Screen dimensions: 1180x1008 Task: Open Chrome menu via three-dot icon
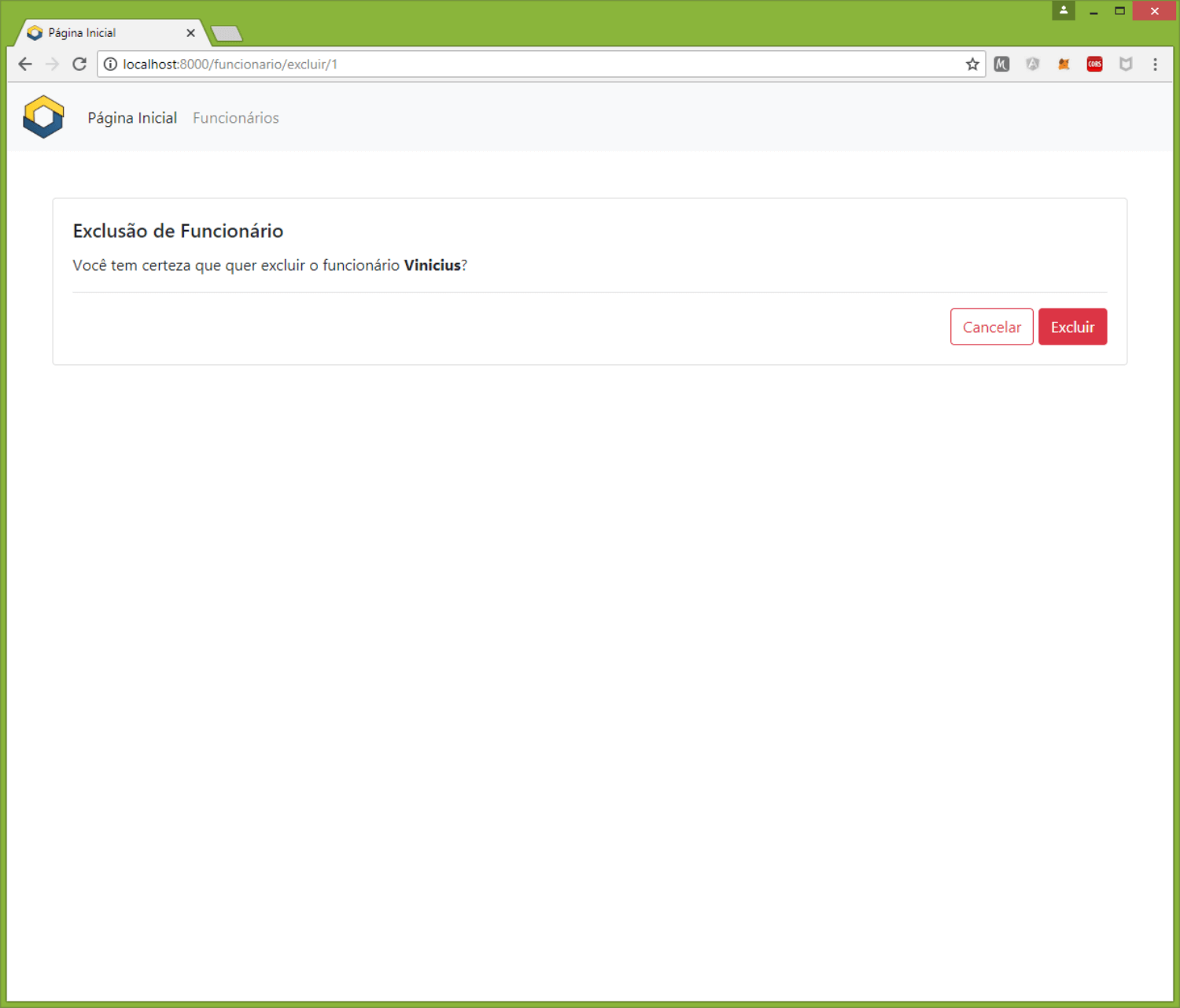coord(1155,64)
